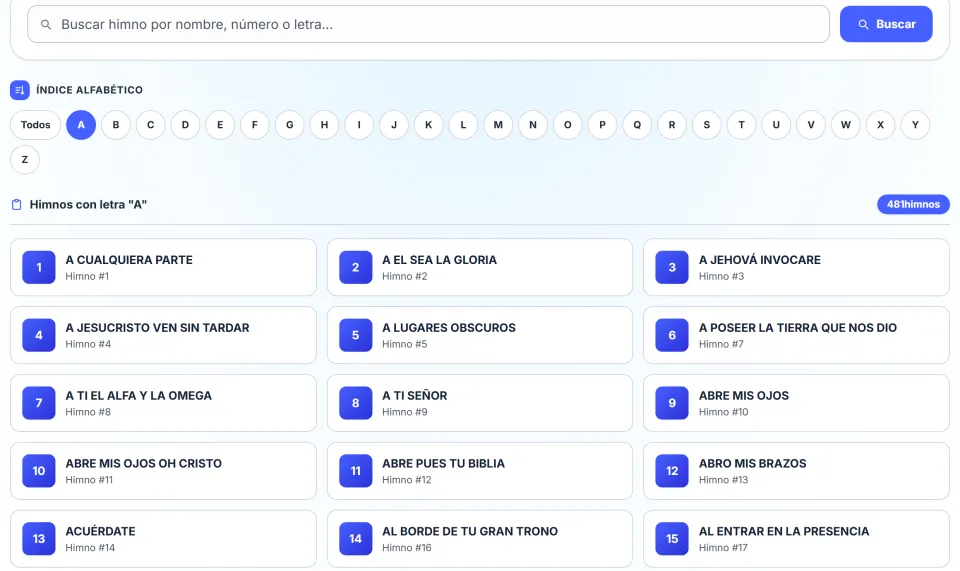This screenshot has width=960, height=571.
Task: Filter hymns by letter V
Action: pos(811,125)
